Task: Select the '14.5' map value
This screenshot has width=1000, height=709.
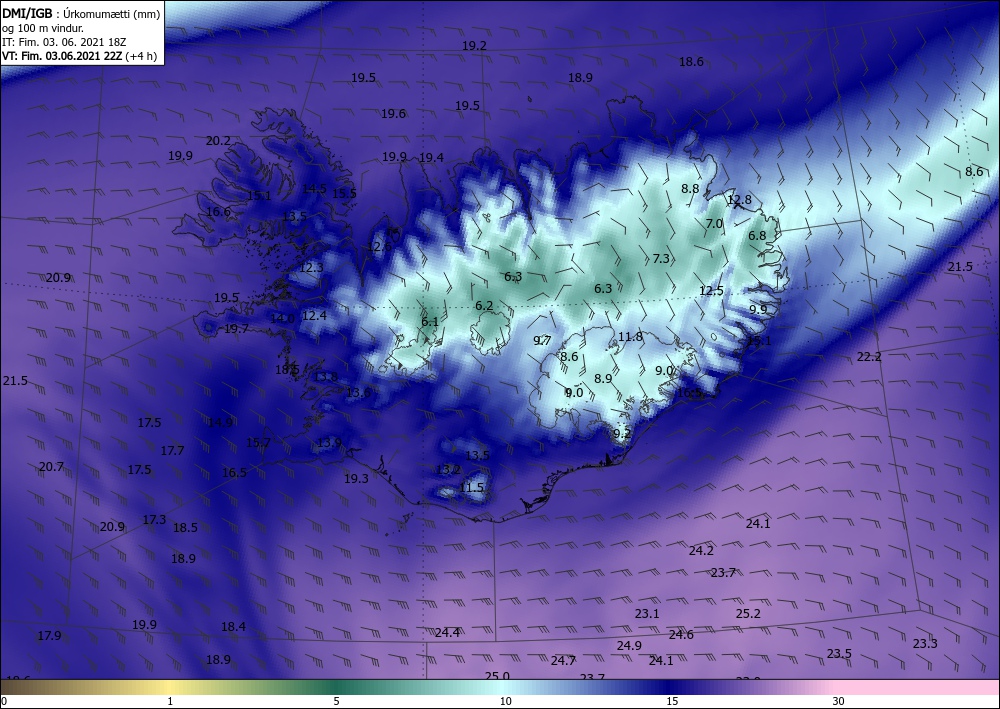Action: (x=314, y=189)
